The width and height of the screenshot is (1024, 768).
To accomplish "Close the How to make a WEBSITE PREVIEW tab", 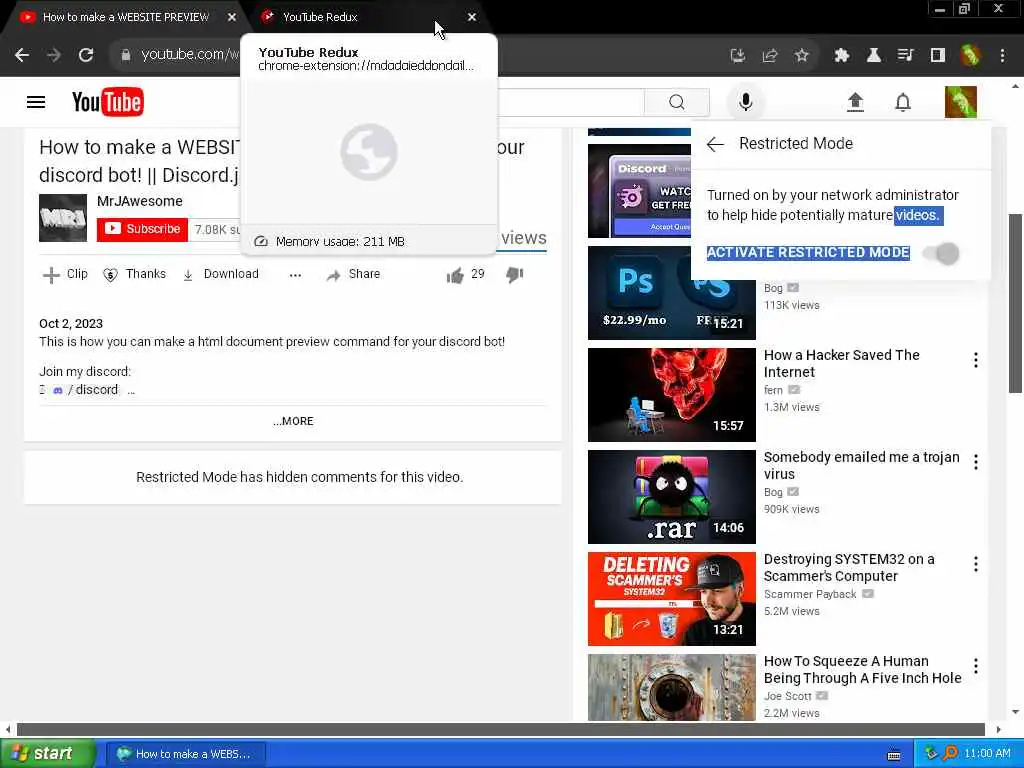I will (x=231, y=17).
